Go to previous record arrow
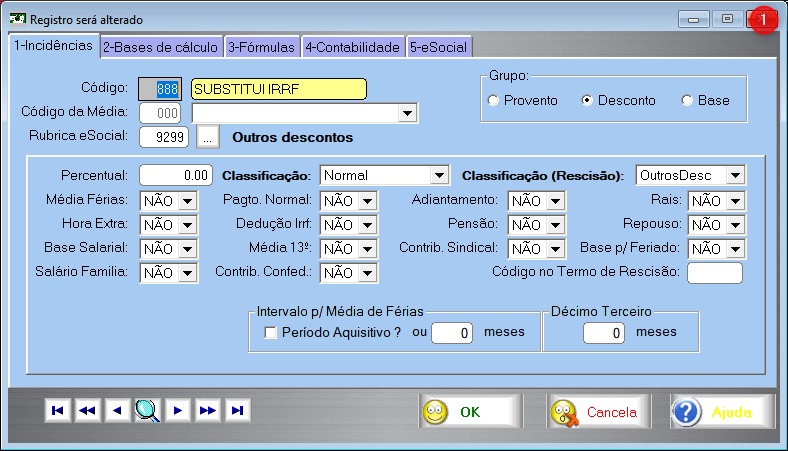The width and height of the screenshot is (788, 451). (x=118, y=410)
